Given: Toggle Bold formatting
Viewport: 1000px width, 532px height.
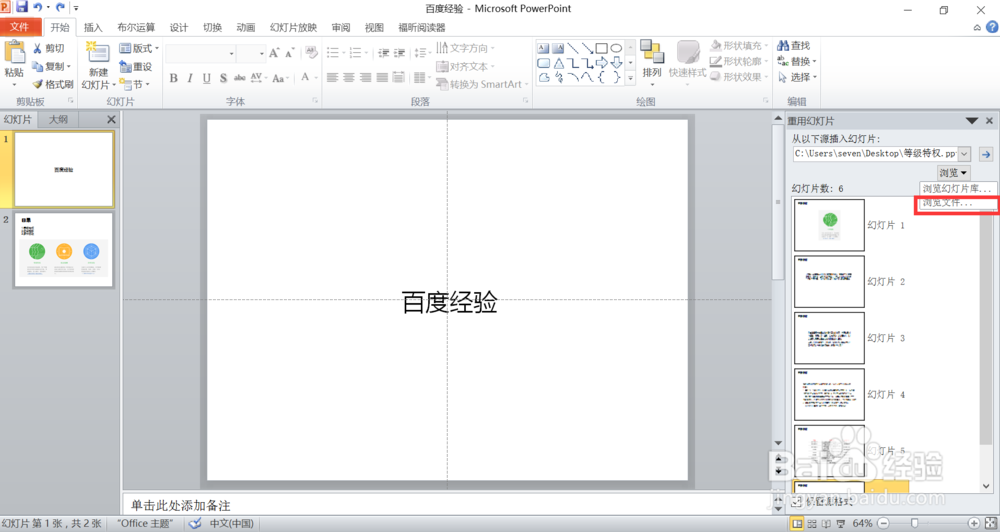Looking at the screenshot, I should (x=173, y=78).
